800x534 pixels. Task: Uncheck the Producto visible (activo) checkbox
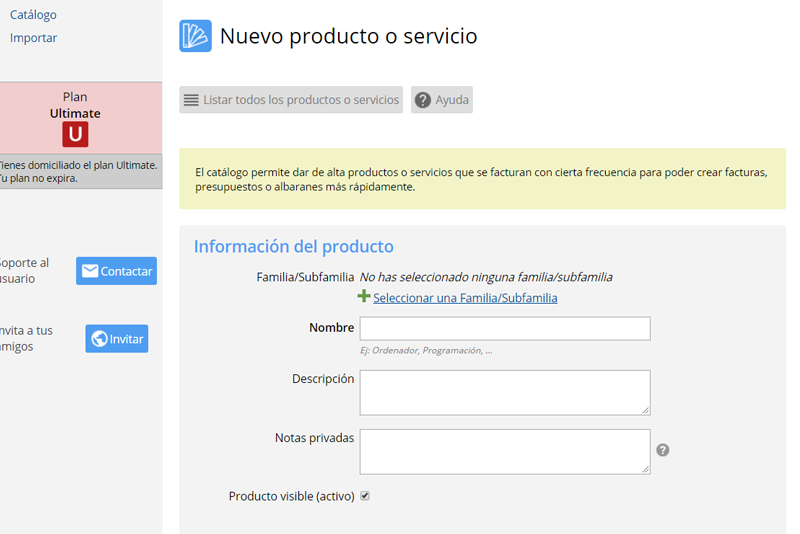(x=365, y=496)
